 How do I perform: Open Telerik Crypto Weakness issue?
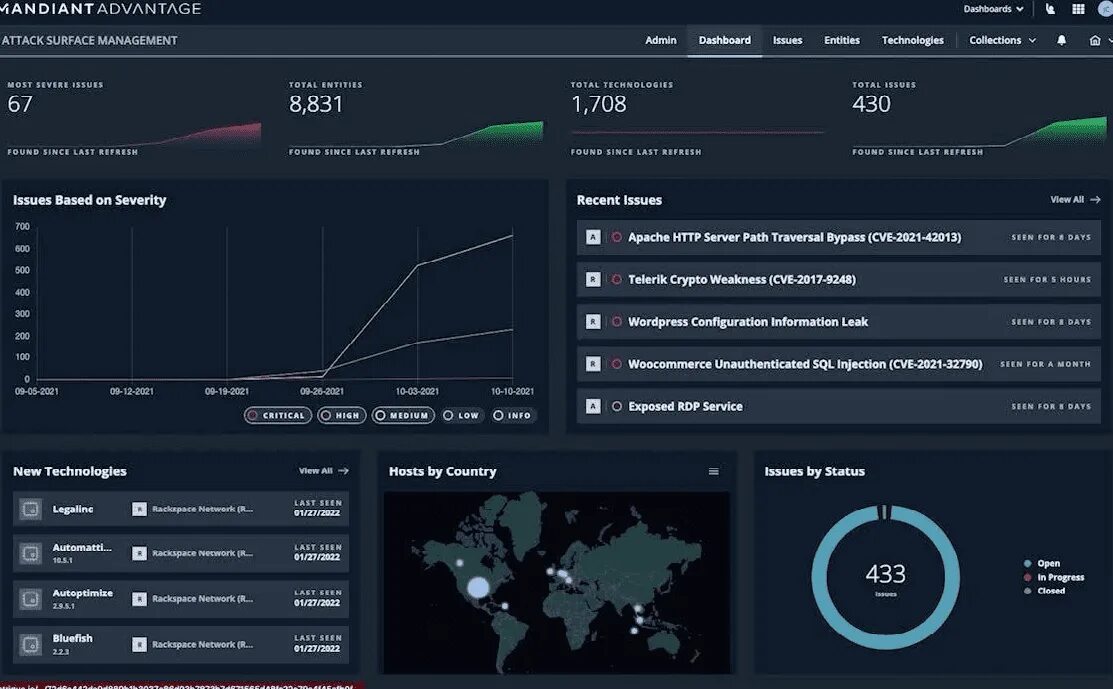tap(839, 280)
